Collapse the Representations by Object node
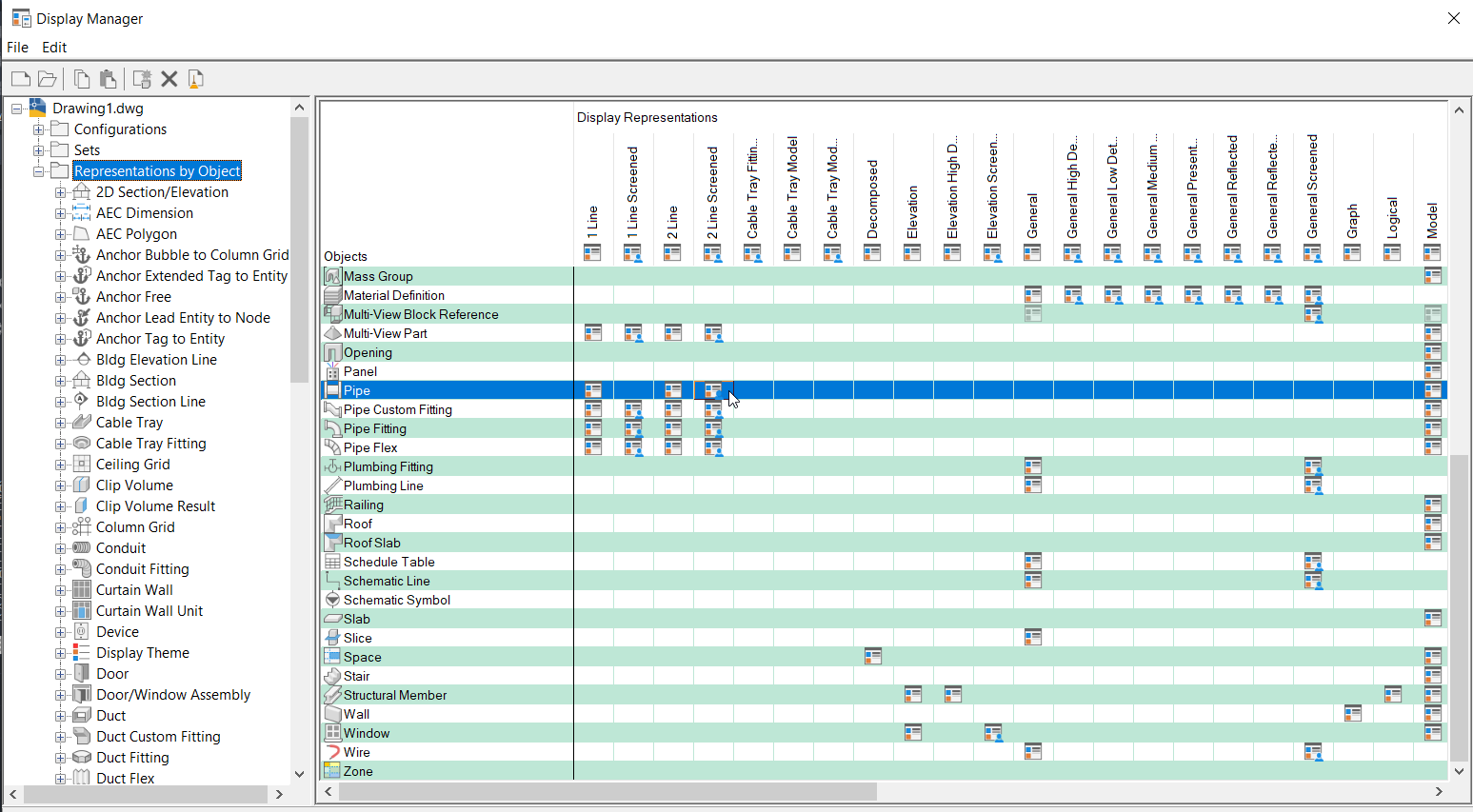The height and width of the screenshot is (812, 1473). tap(39, 171)
